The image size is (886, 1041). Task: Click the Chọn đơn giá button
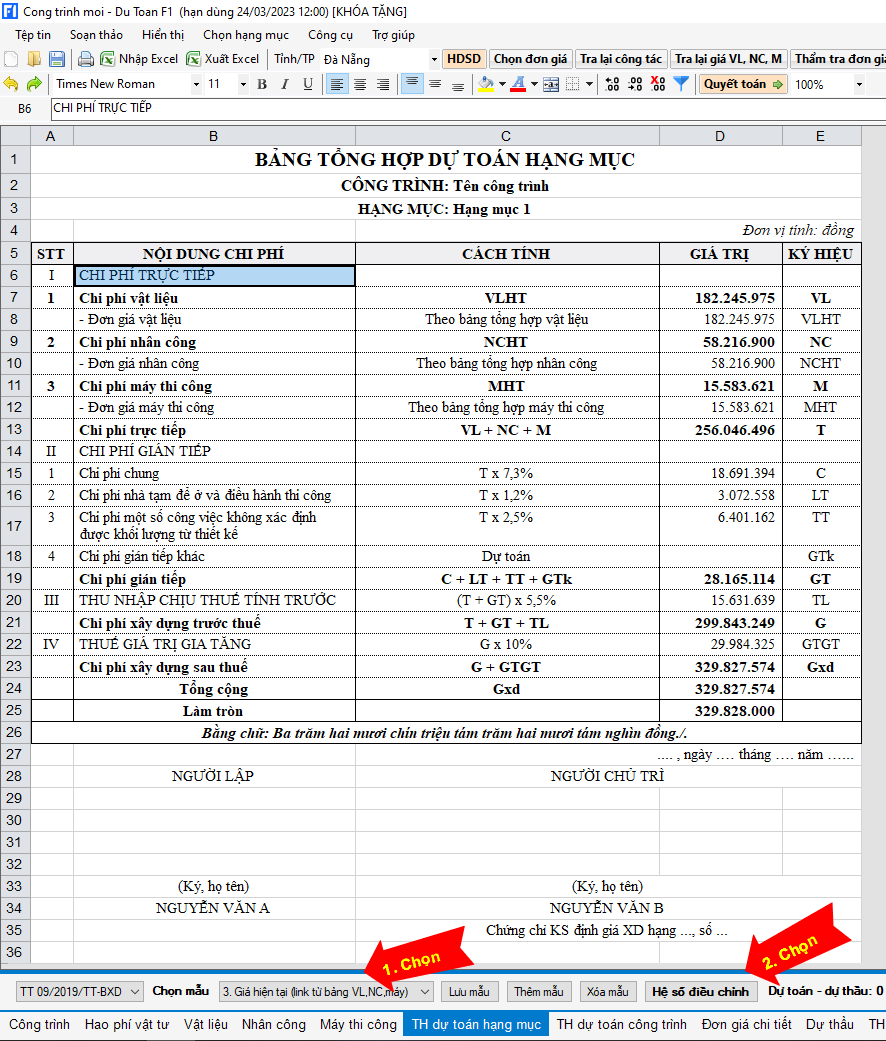(530, 59)
